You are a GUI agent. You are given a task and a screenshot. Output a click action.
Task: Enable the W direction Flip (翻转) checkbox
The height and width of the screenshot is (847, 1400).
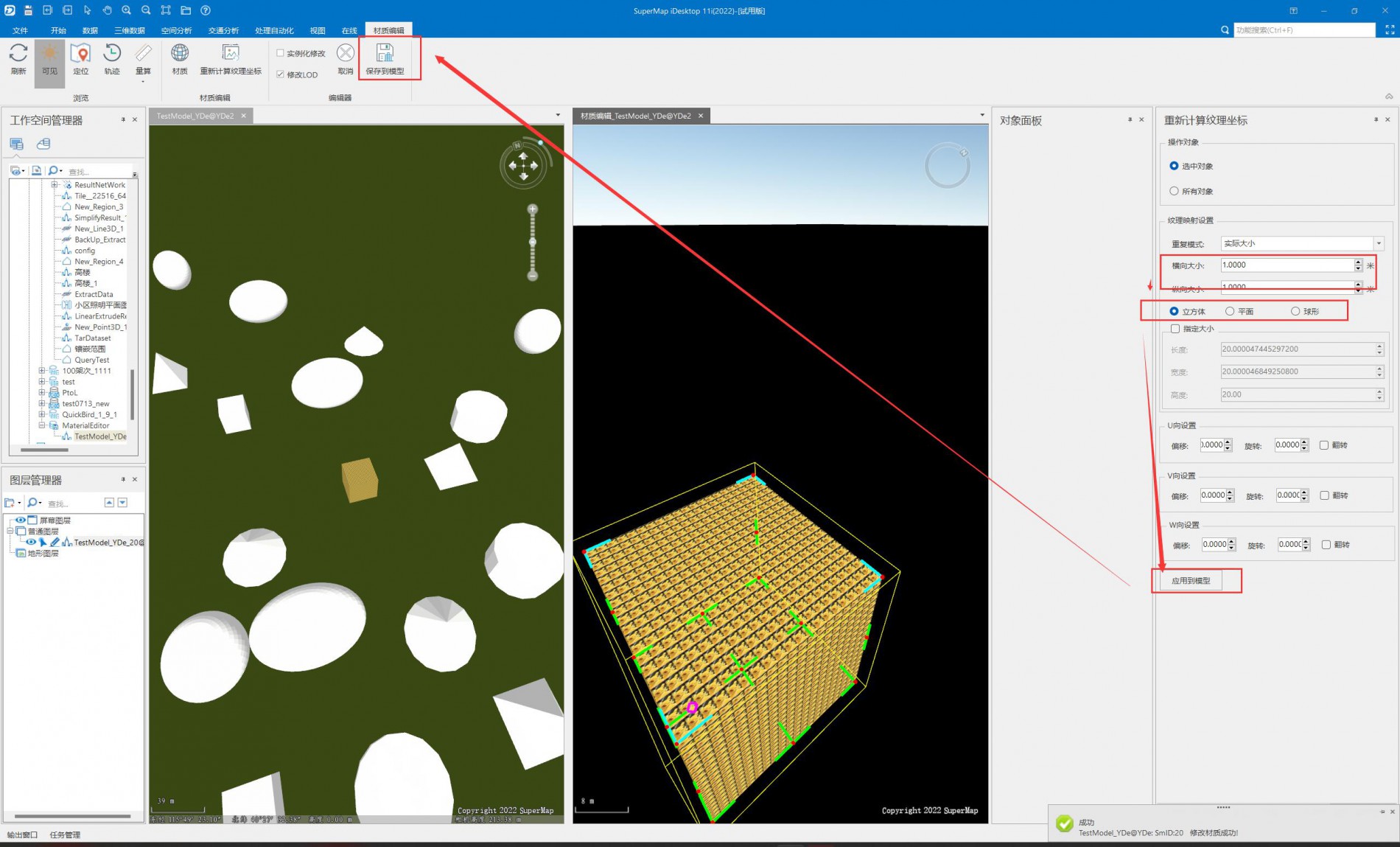(x=1326, y=545)
